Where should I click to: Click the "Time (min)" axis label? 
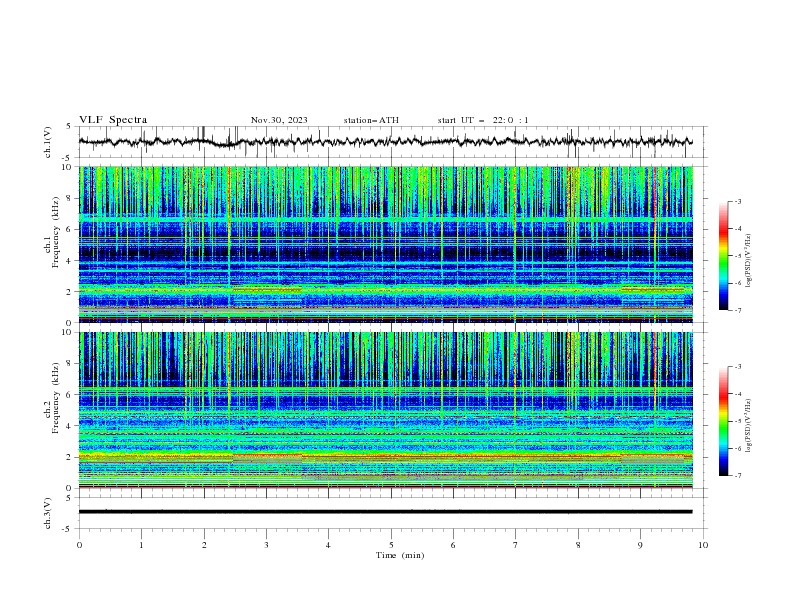[400, 555]
